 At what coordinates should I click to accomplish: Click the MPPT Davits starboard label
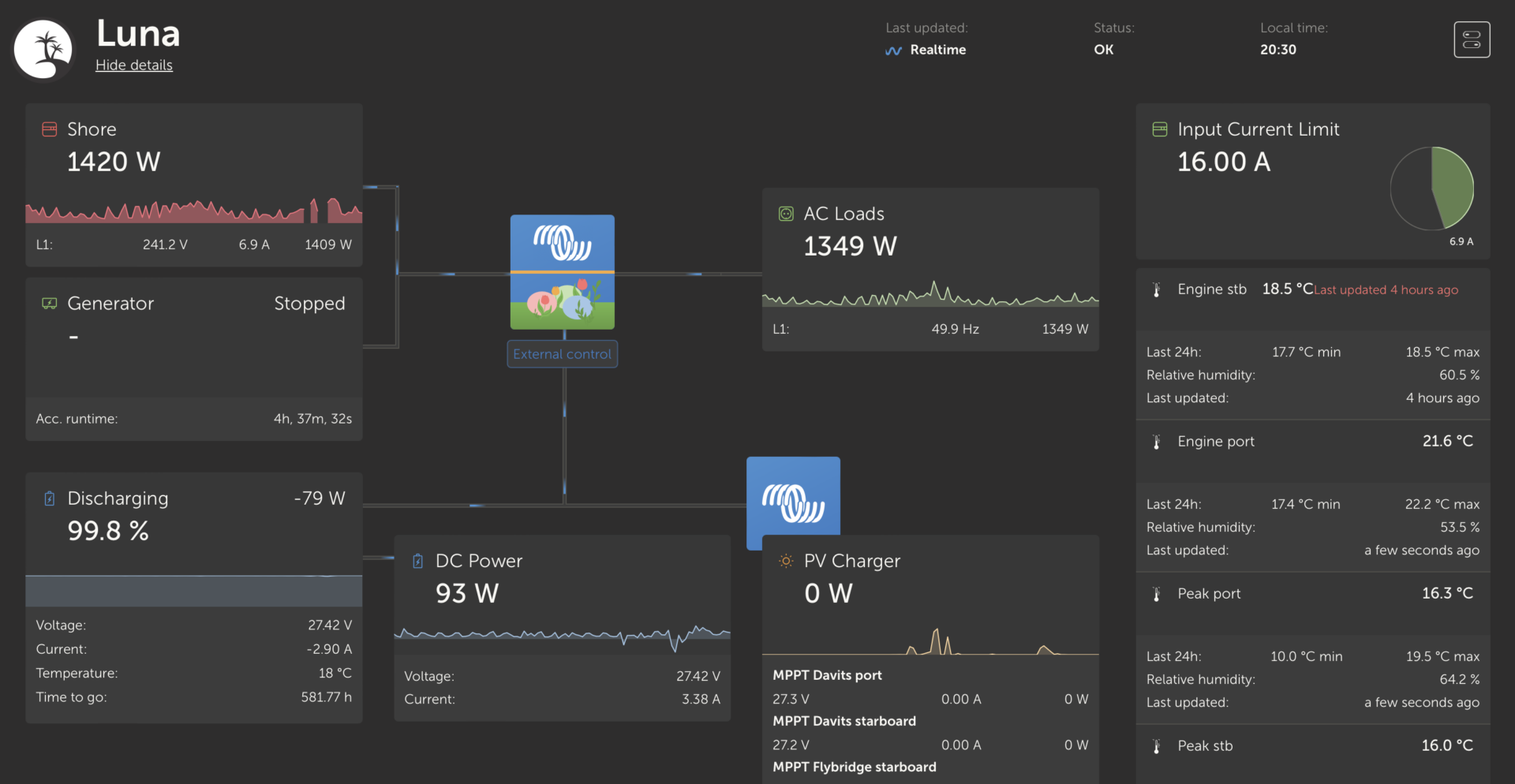point(844,721)
